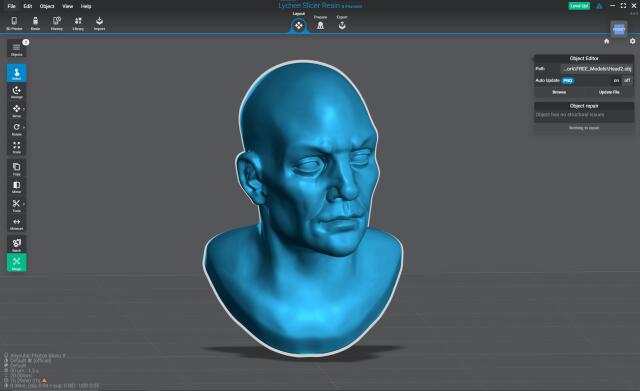This screenshot has height=391, width=640.
Task: Choose the Arrange tool
Action: tap(17, 92)
